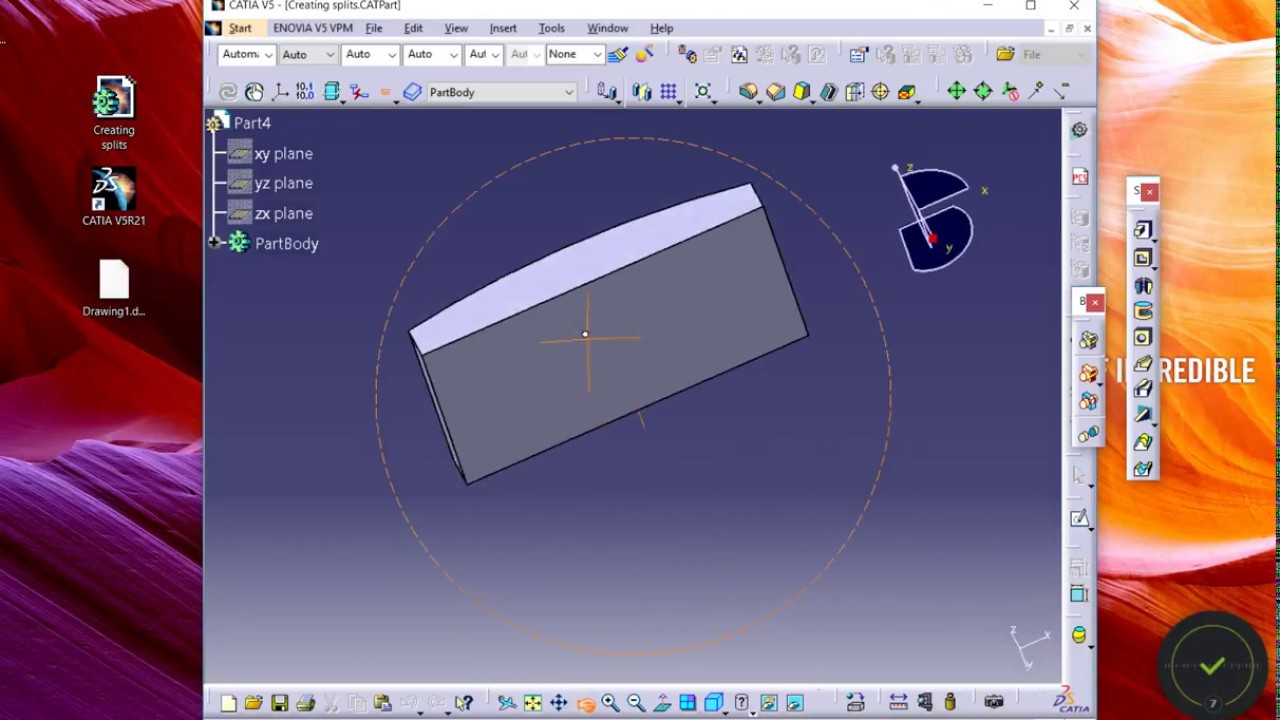Click the Sketcher icon on right toolbar
The image size is (1280, 720).
pos(1079,518)
